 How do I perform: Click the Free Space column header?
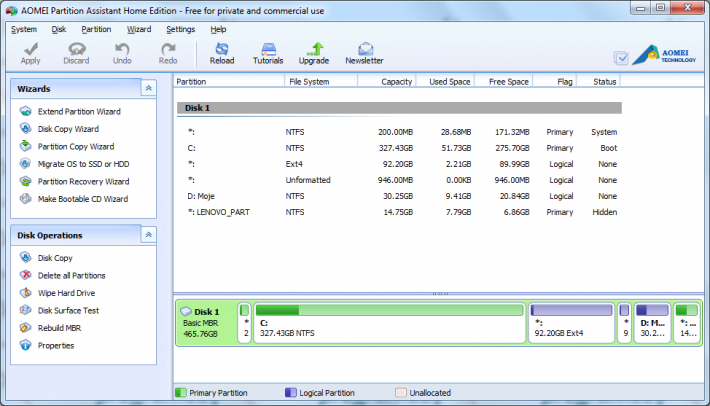click(504, 81)
